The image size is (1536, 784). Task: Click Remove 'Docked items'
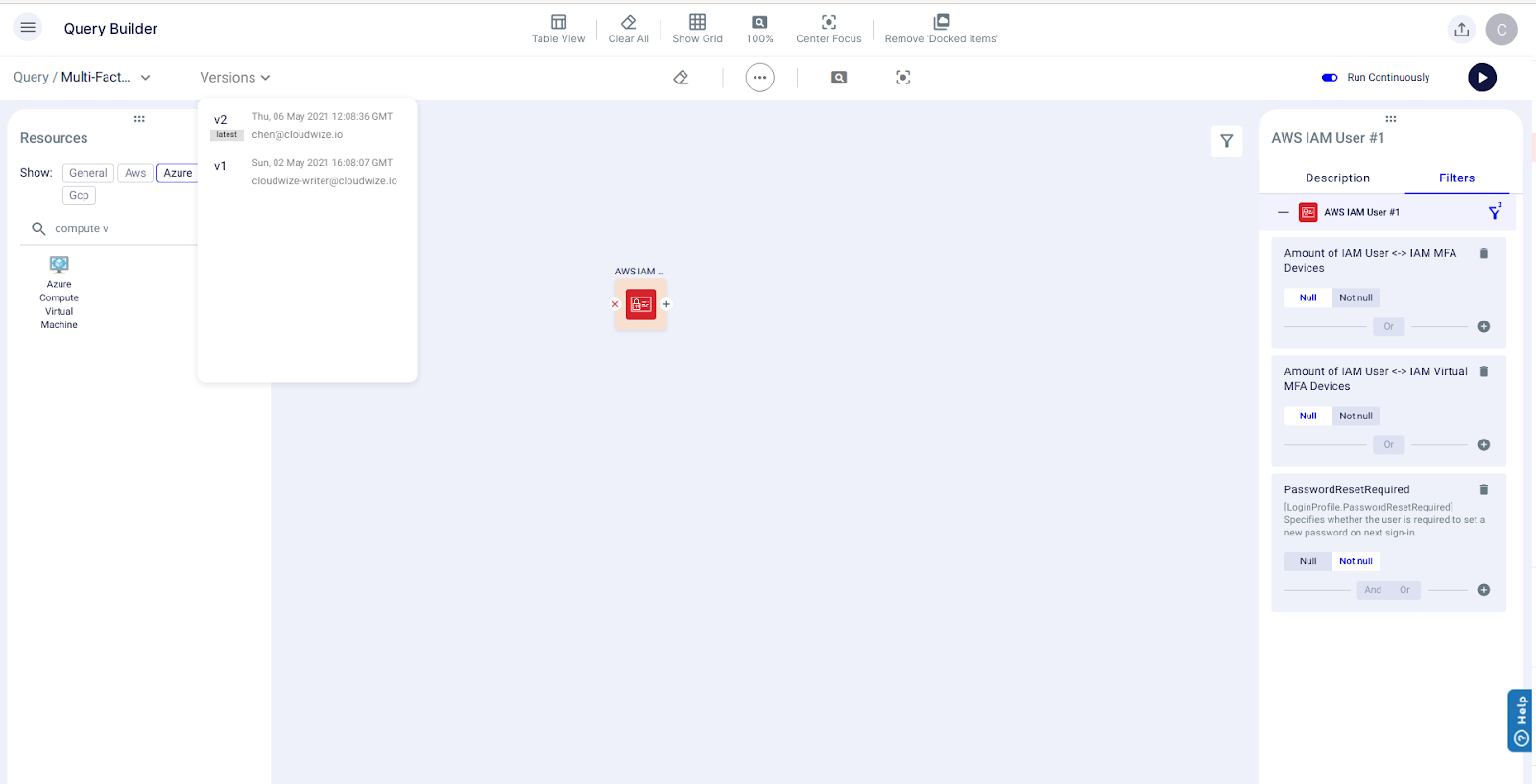(941, 29)
